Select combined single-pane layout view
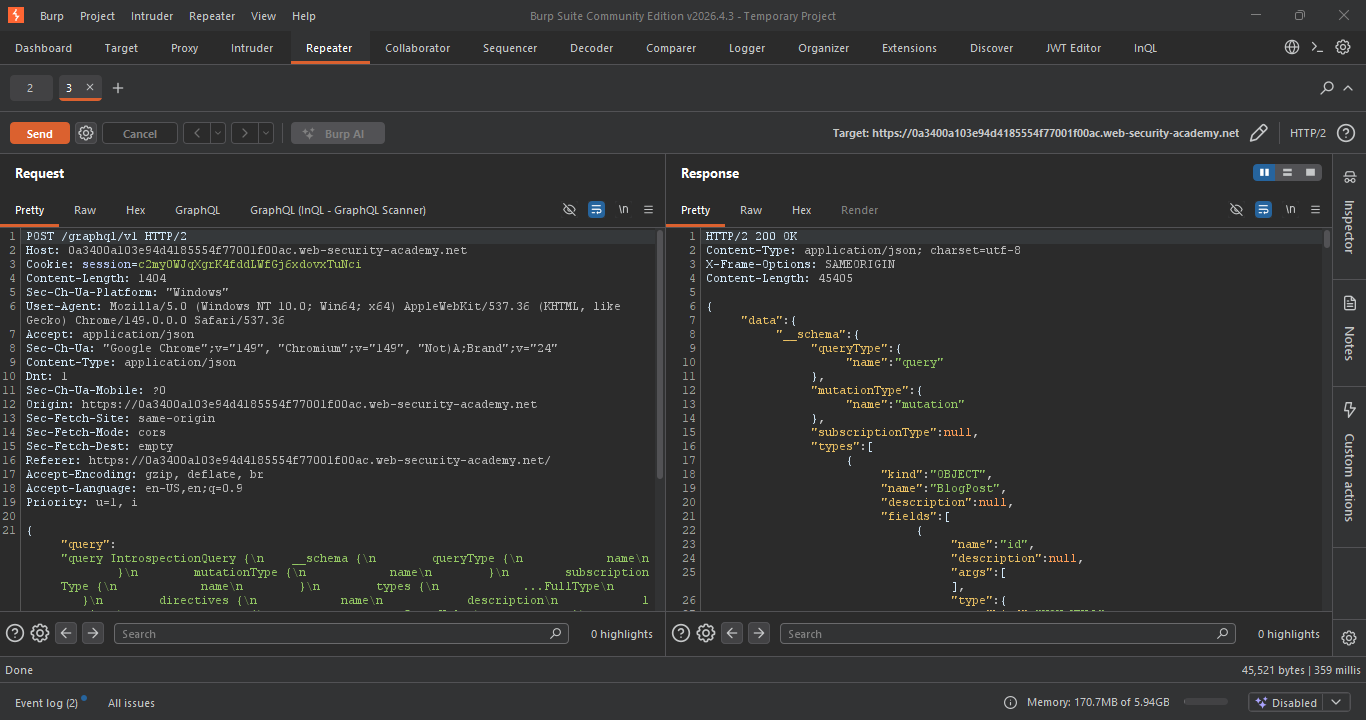This screenshot has width=1366, height=720. pos(1310,173)
